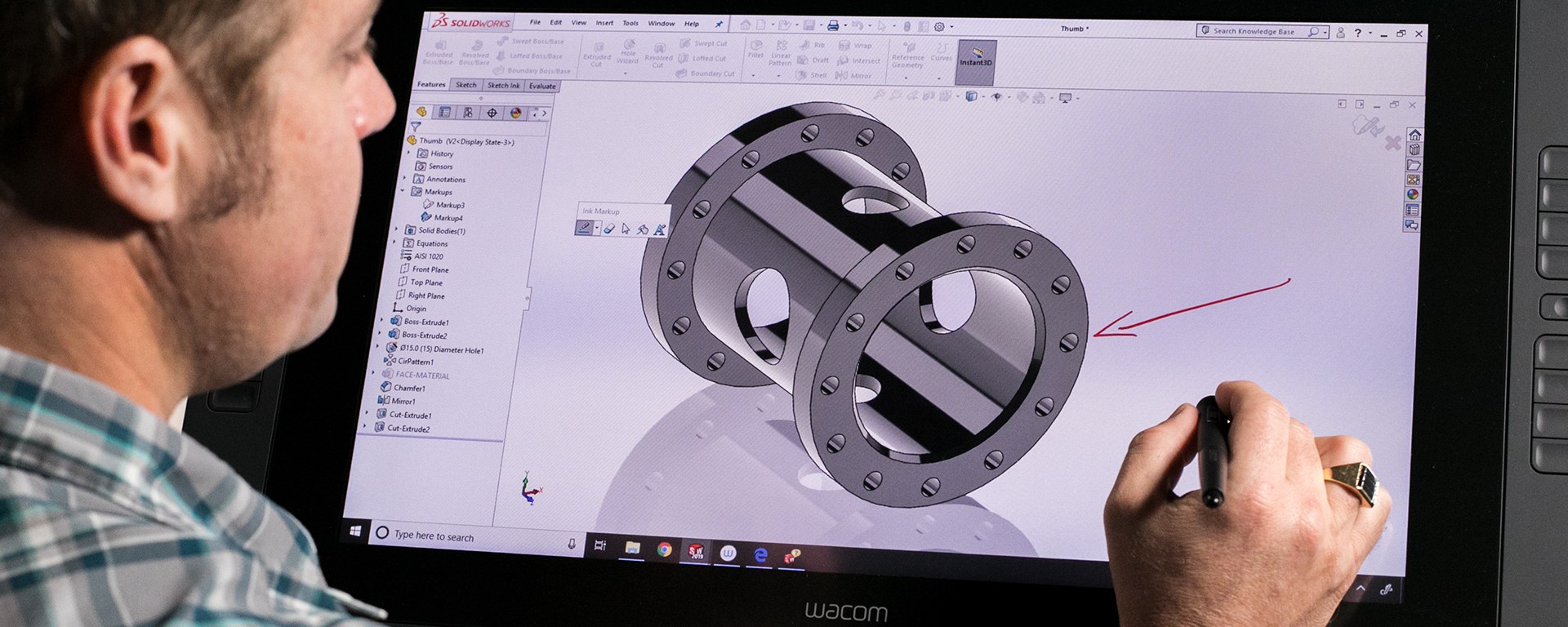Select the Ink Markup eraser tool

(609, 229)
